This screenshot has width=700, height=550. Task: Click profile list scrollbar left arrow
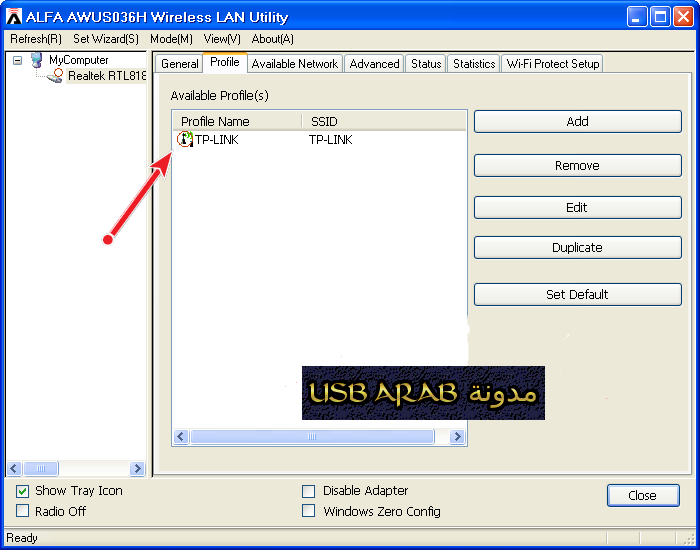[181, 436]
